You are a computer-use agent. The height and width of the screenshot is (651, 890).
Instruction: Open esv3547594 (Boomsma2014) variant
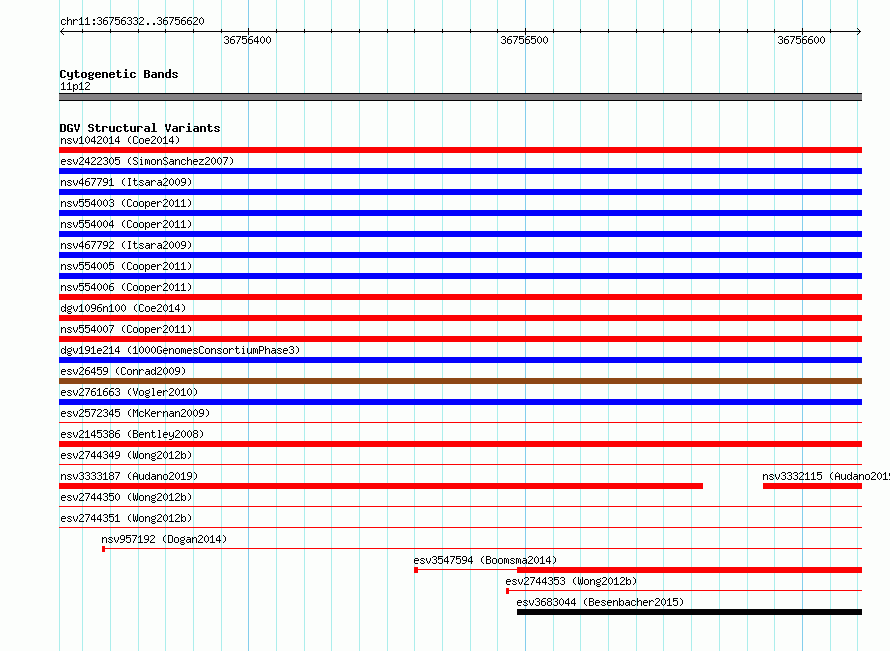pyautogui.click(x=485, y=560)
